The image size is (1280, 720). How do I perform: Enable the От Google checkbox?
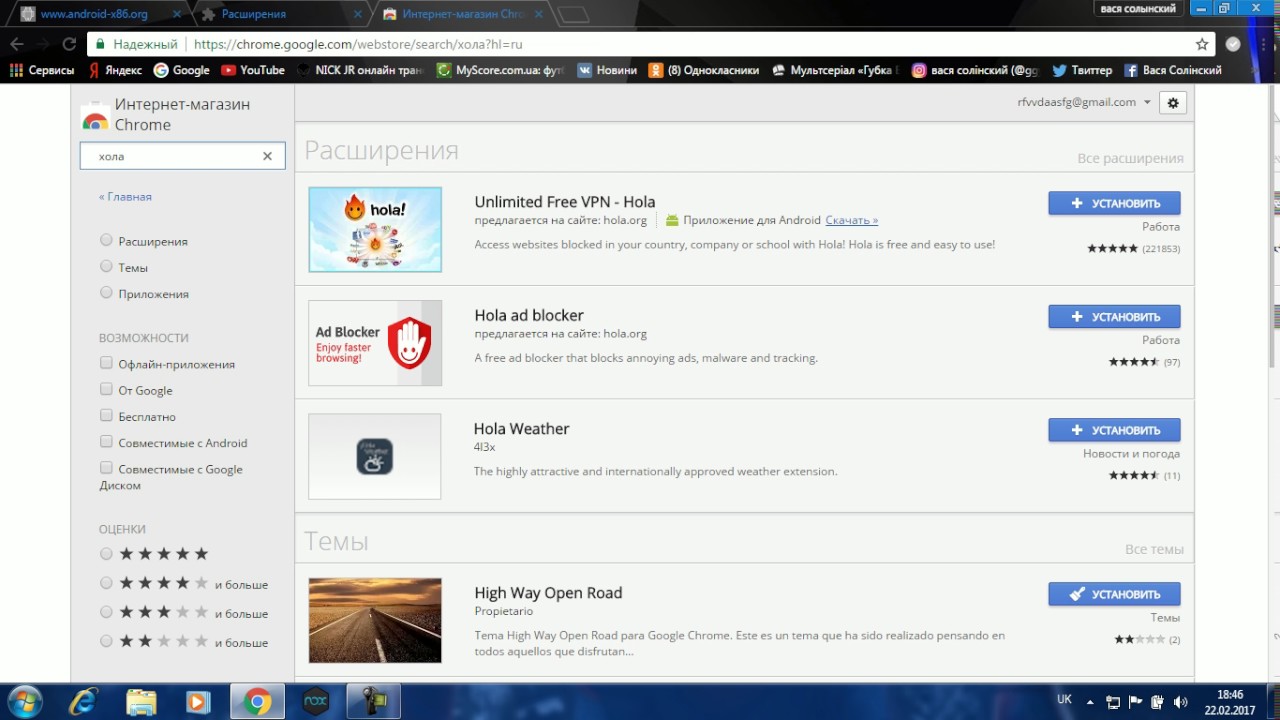(x=106, y=389)
